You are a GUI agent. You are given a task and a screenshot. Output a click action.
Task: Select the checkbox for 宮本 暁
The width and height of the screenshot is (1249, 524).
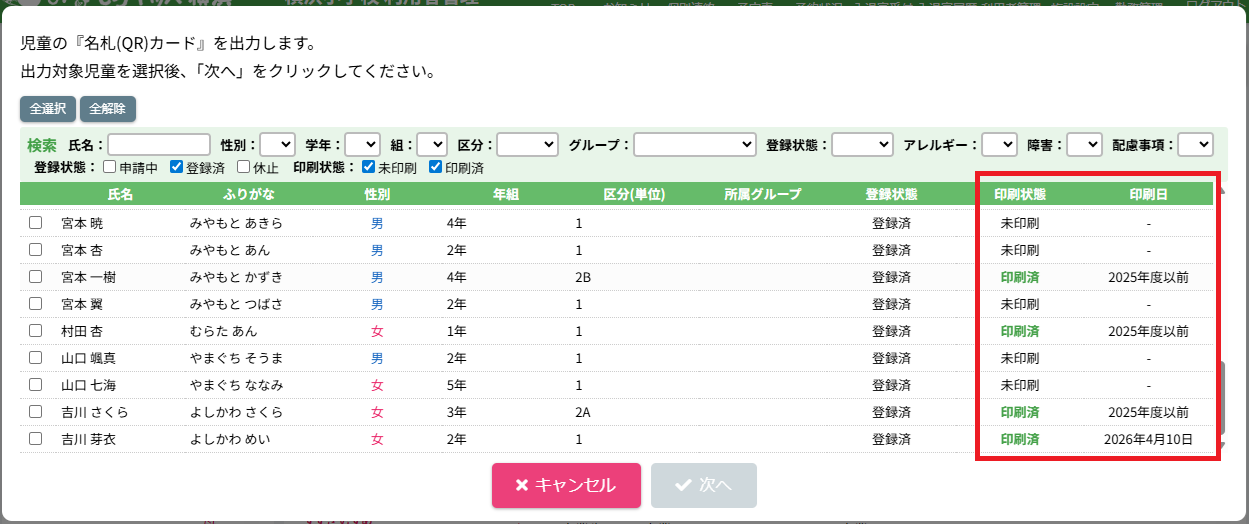pyautogui.click(x=35, y=223)
